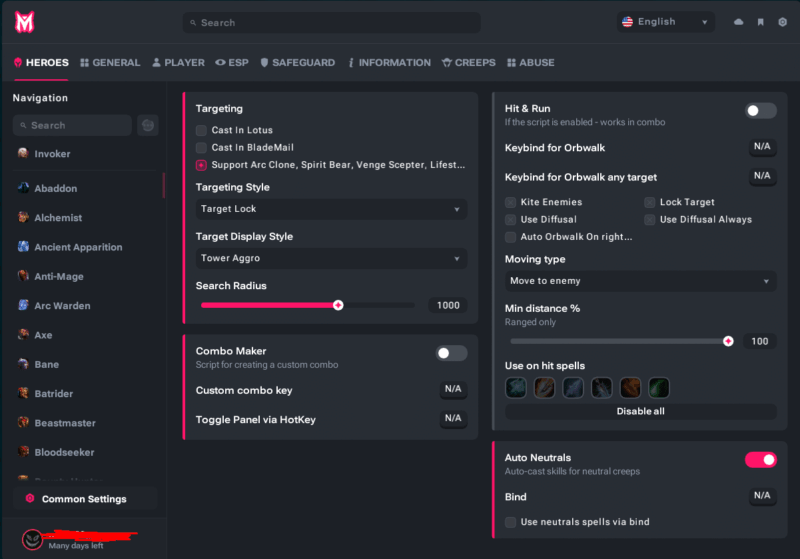Focus the Navigation search field
This screenshot has height=559, width=800.
click(x=72, y=125)
